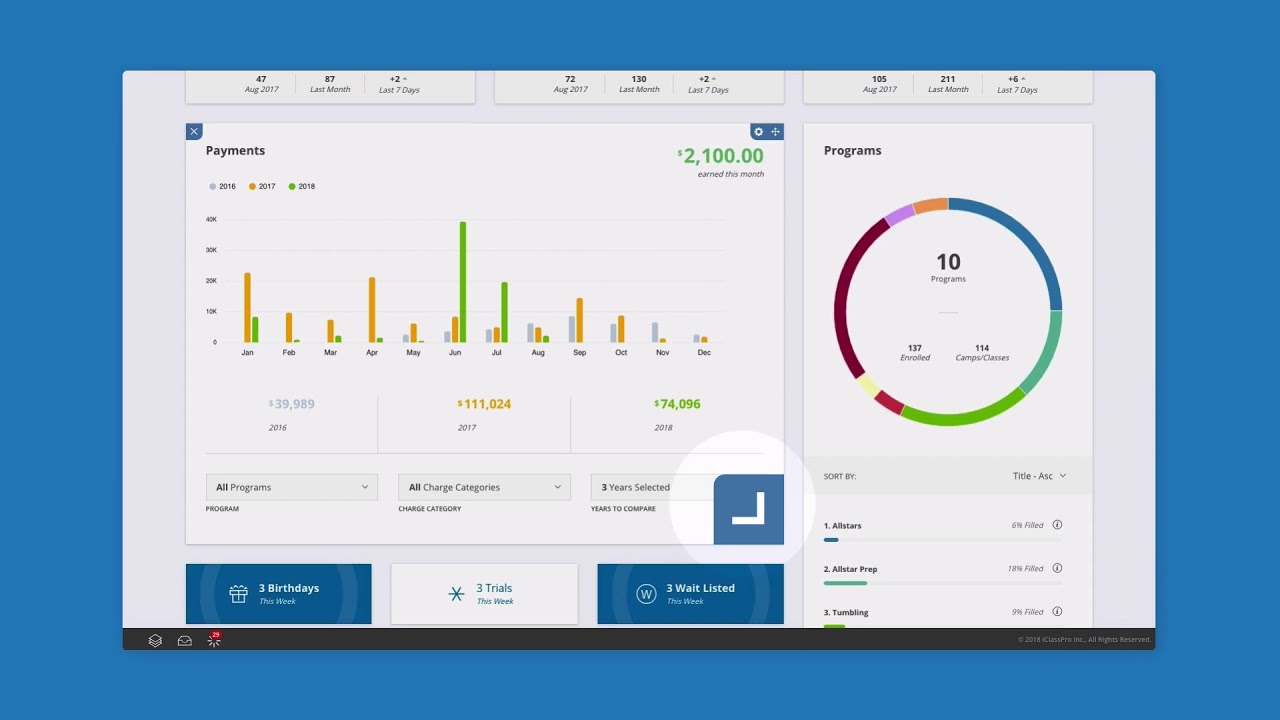The height and width of the screenshot is (720, 1280).
Task: Select the 1. Allstars program row
Action: tap(943, 530)
